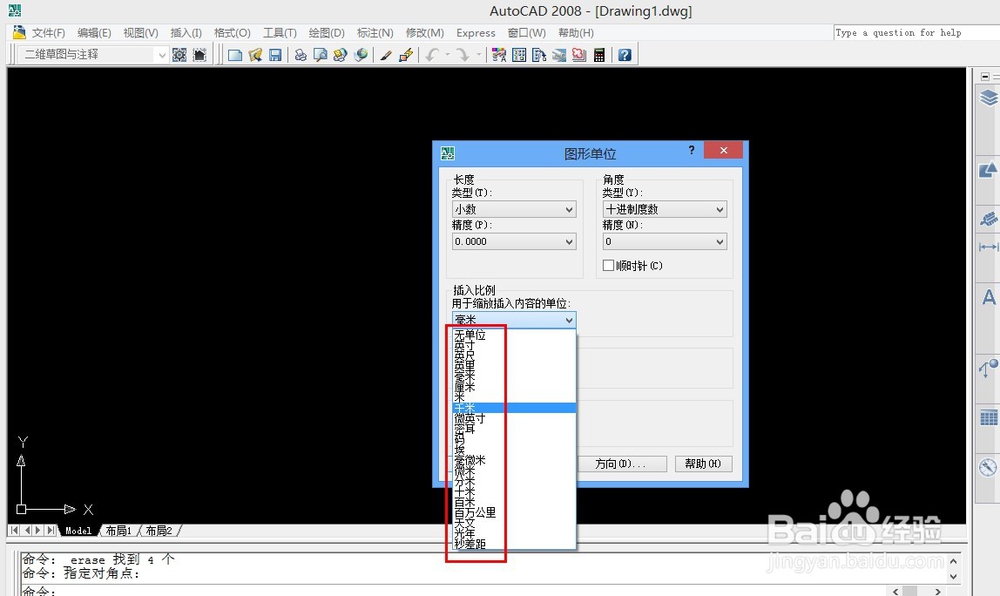Jump to last layout tab arrow
Image resolution: width=1000 pixels, height=596 pixels.
[x=50, y=530]
